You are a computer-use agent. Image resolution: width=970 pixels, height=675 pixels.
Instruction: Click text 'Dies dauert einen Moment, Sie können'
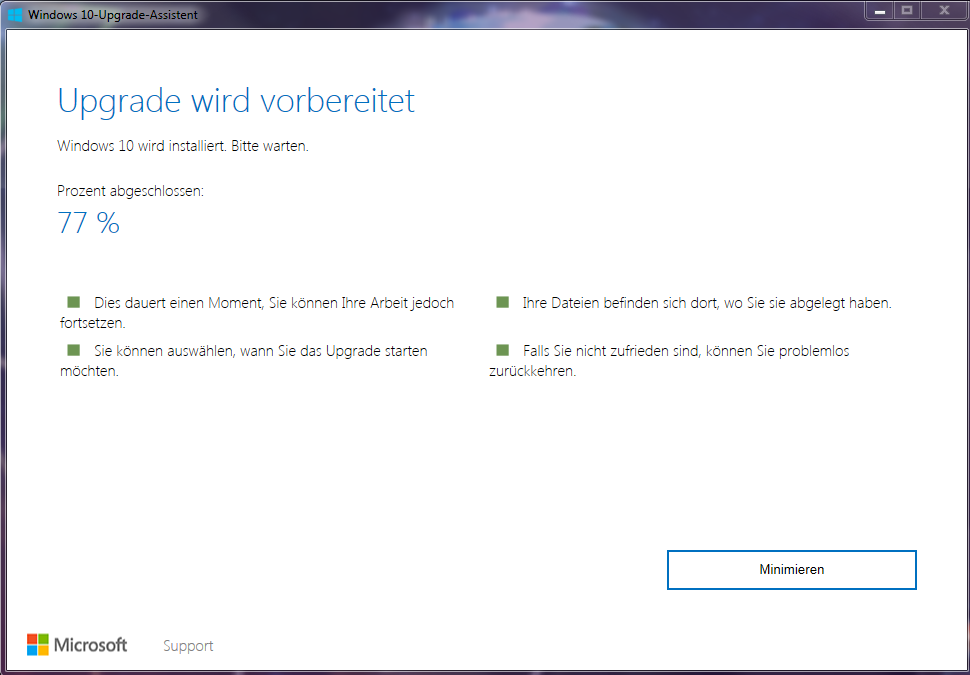(x=216, y=303)
